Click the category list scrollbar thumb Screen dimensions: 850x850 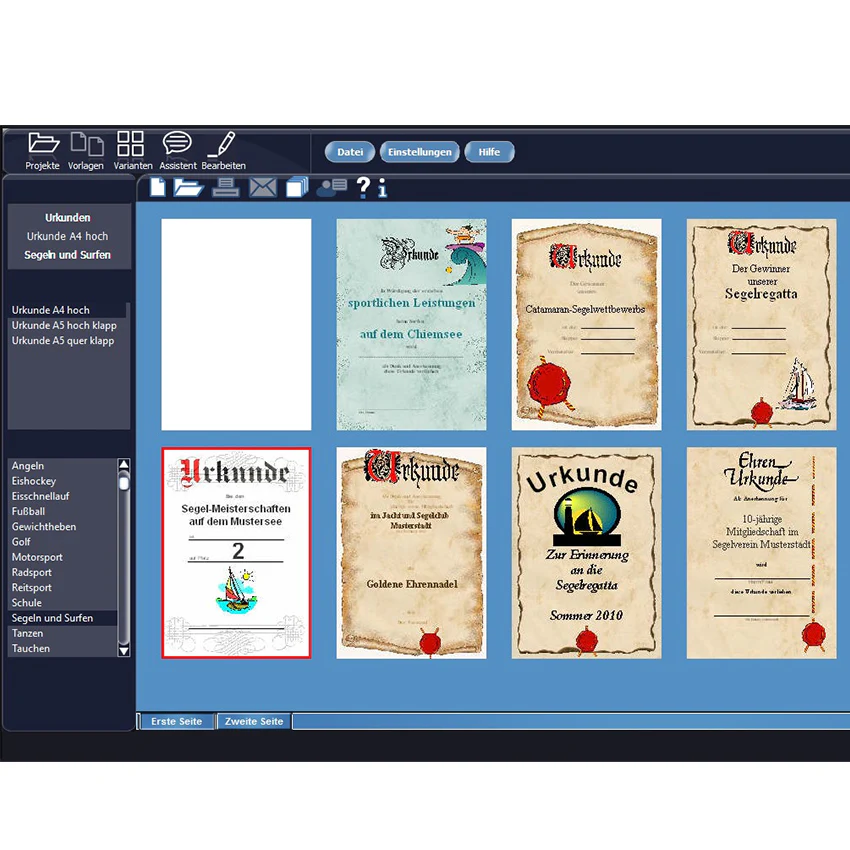tap(124, 482)
